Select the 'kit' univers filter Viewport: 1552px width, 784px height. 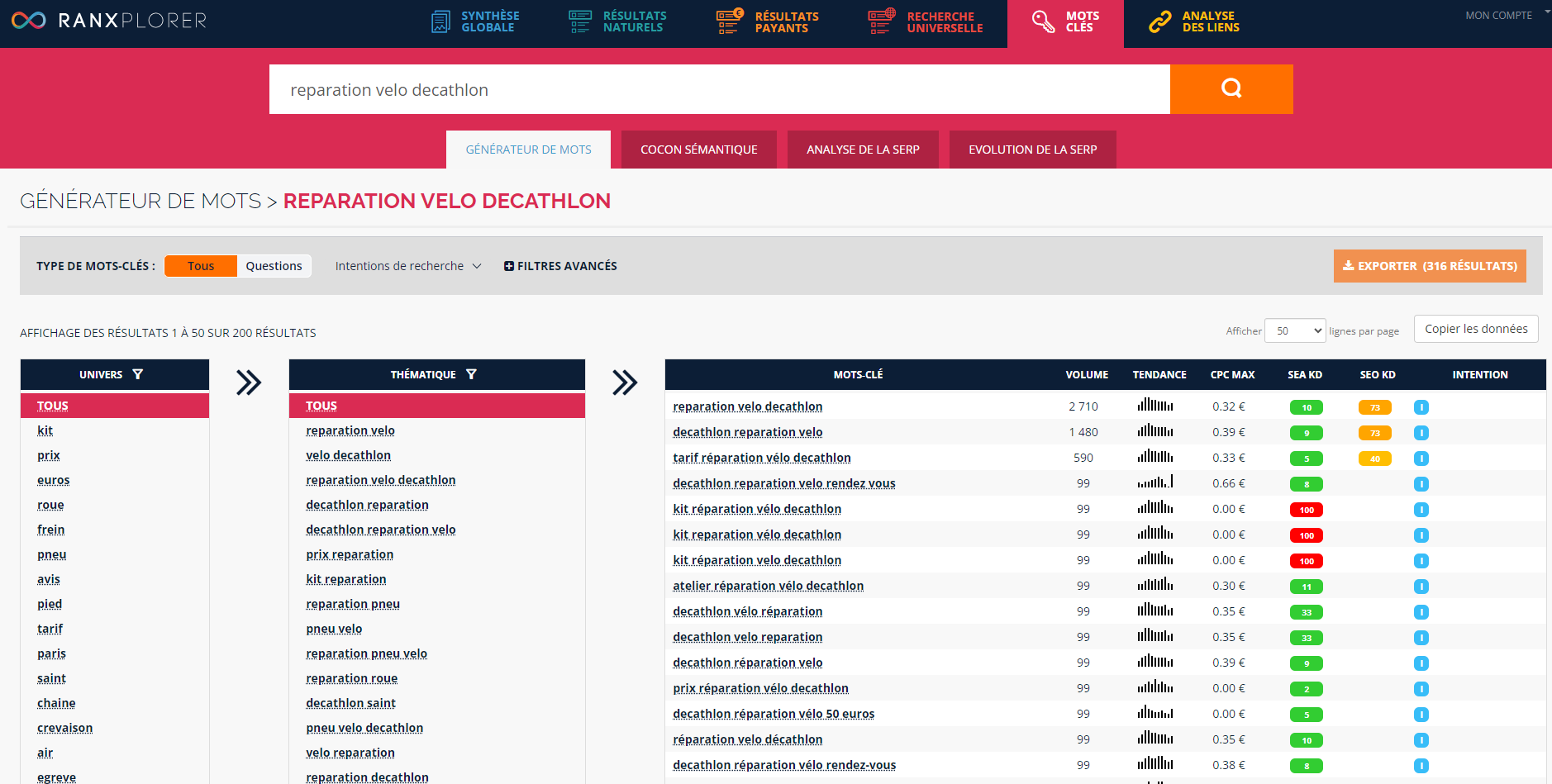(x=45, y=430)
